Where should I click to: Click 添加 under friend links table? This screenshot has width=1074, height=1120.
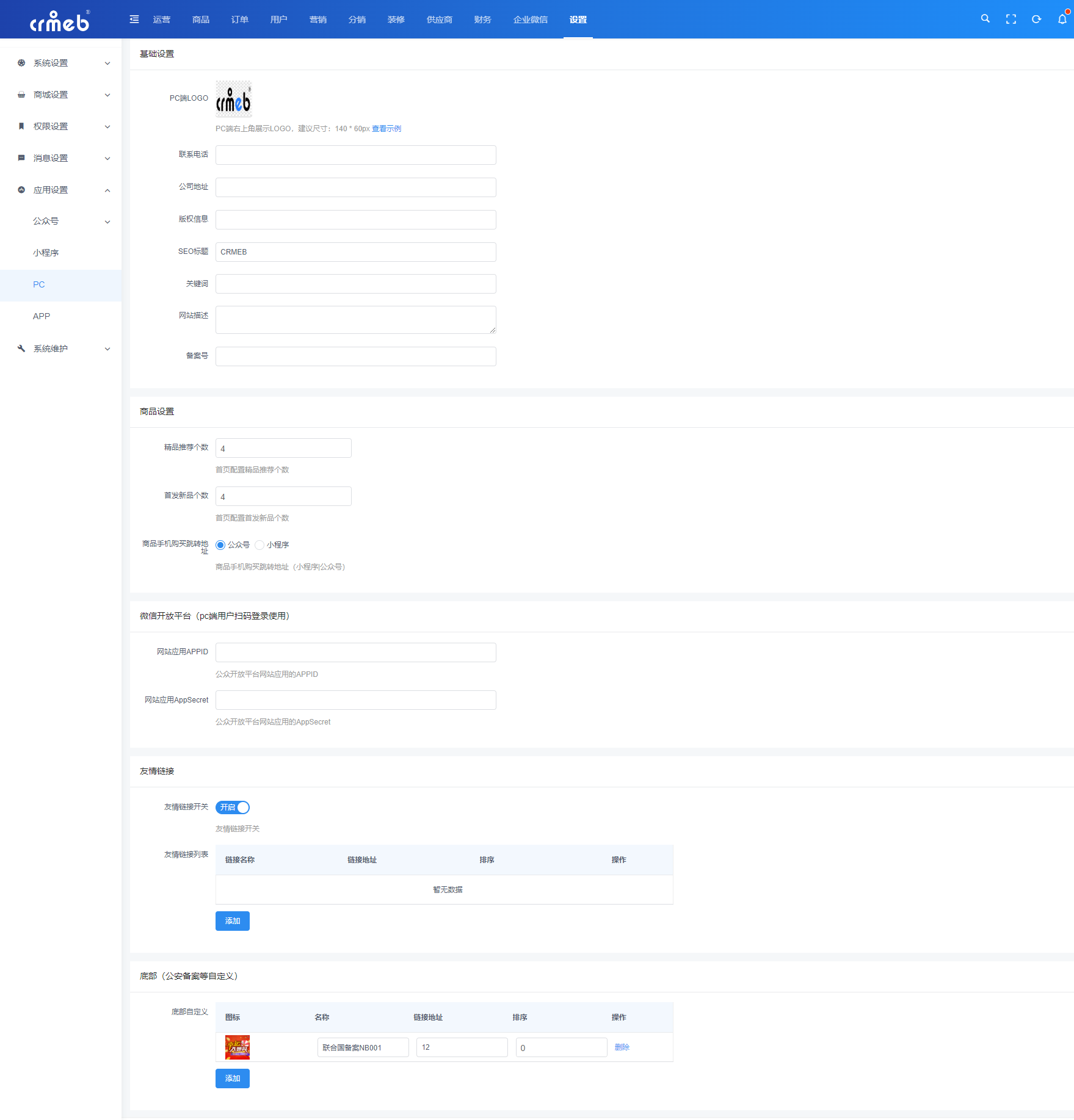pyautogui.click(x=233, y=920)
